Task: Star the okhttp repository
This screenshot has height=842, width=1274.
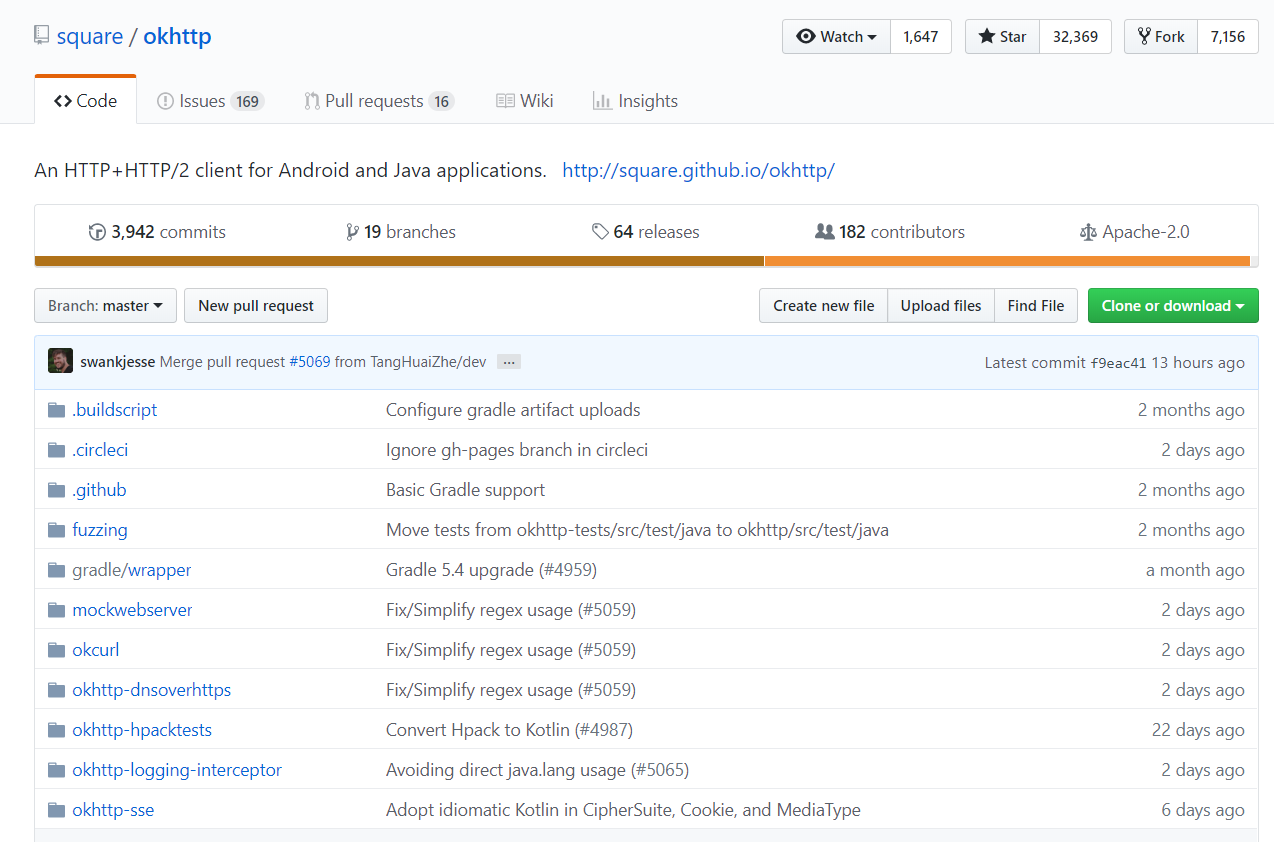Action: (1003, 37)
